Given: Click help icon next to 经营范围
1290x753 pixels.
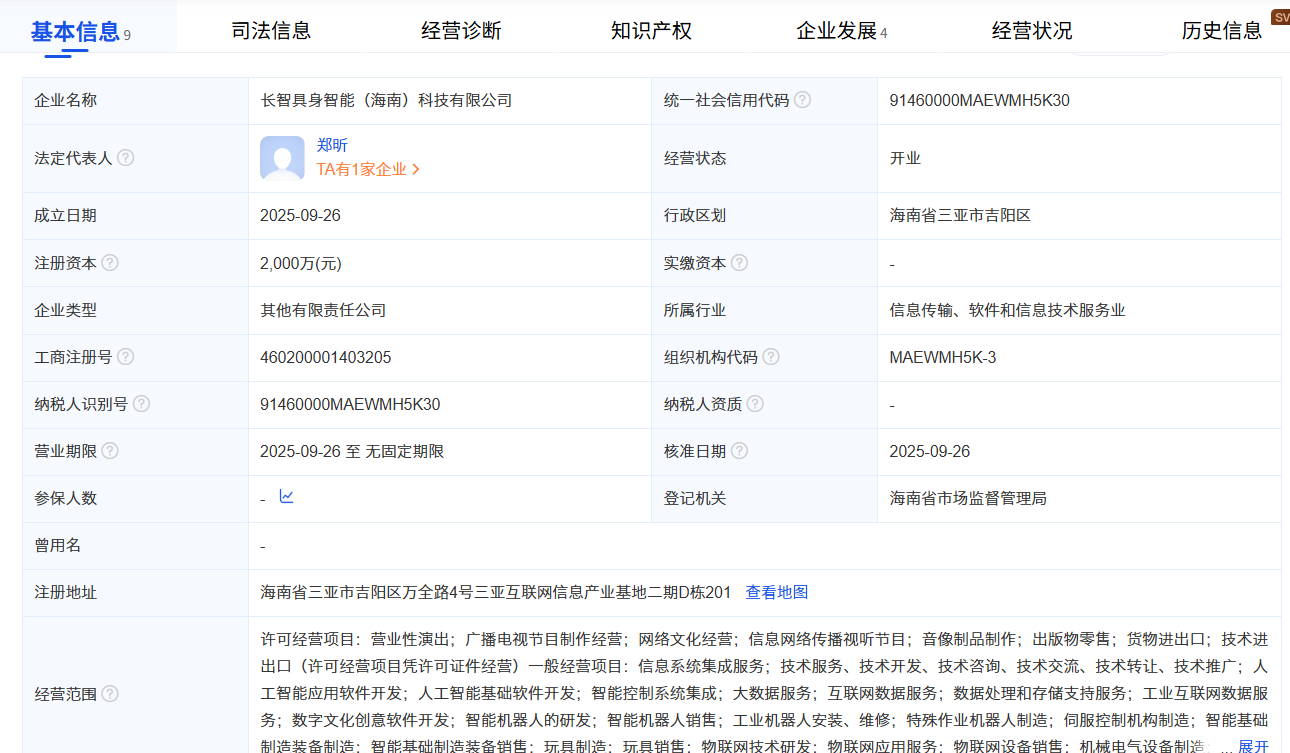Looking at the screenshot, I should tap(110, 692).
